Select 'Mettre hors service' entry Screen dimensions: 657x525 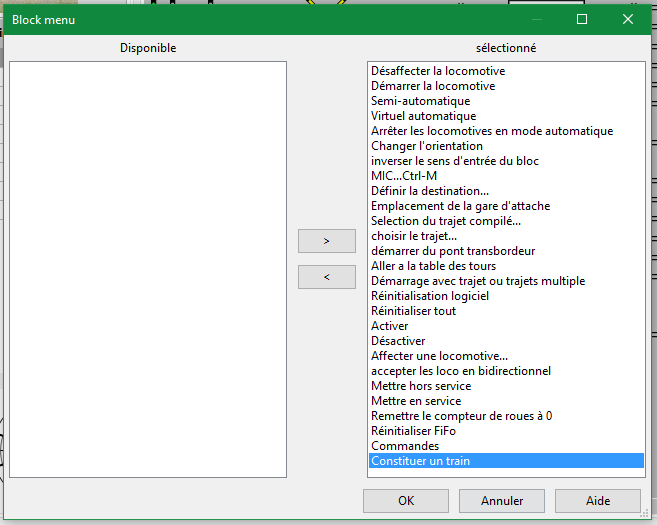pyautogui.click(x=421, y=386)
